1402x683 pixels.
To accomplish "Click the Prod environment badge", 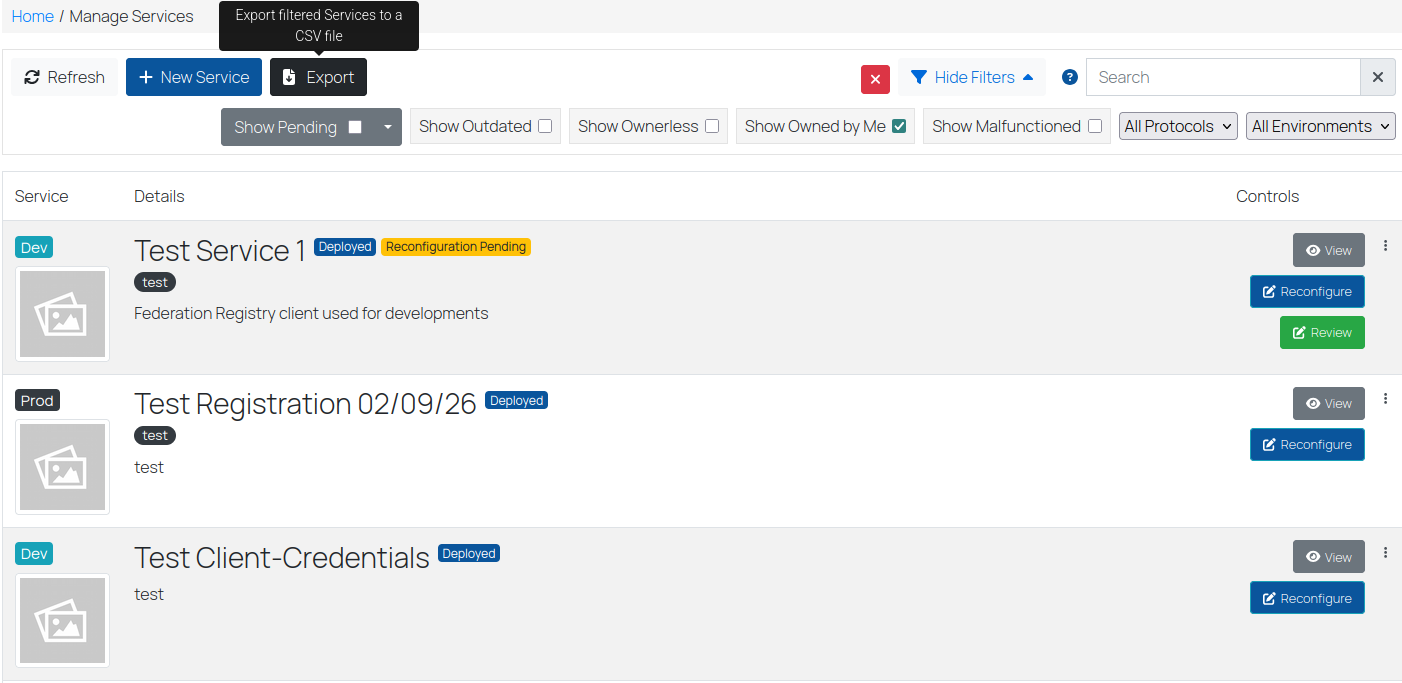I will pos(37,400).
